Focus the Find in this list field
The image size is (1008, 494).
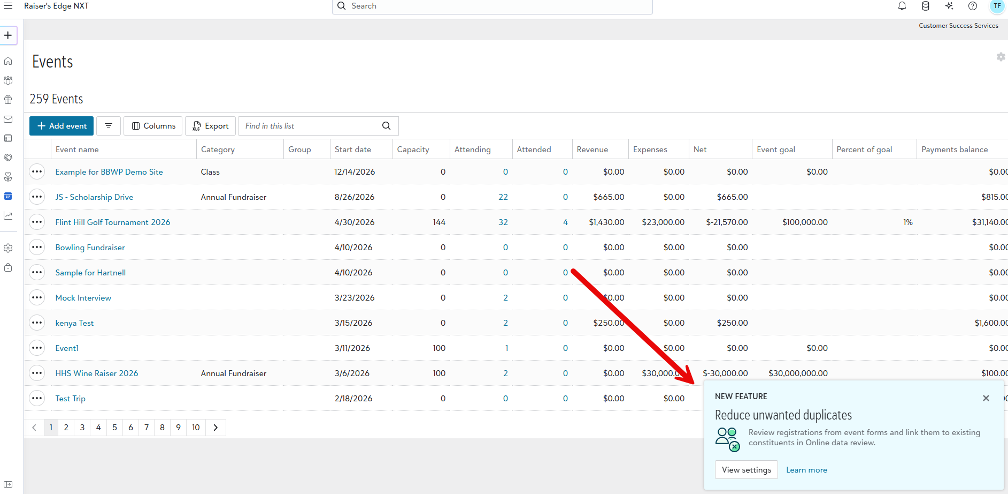click(x=310, y=126)
